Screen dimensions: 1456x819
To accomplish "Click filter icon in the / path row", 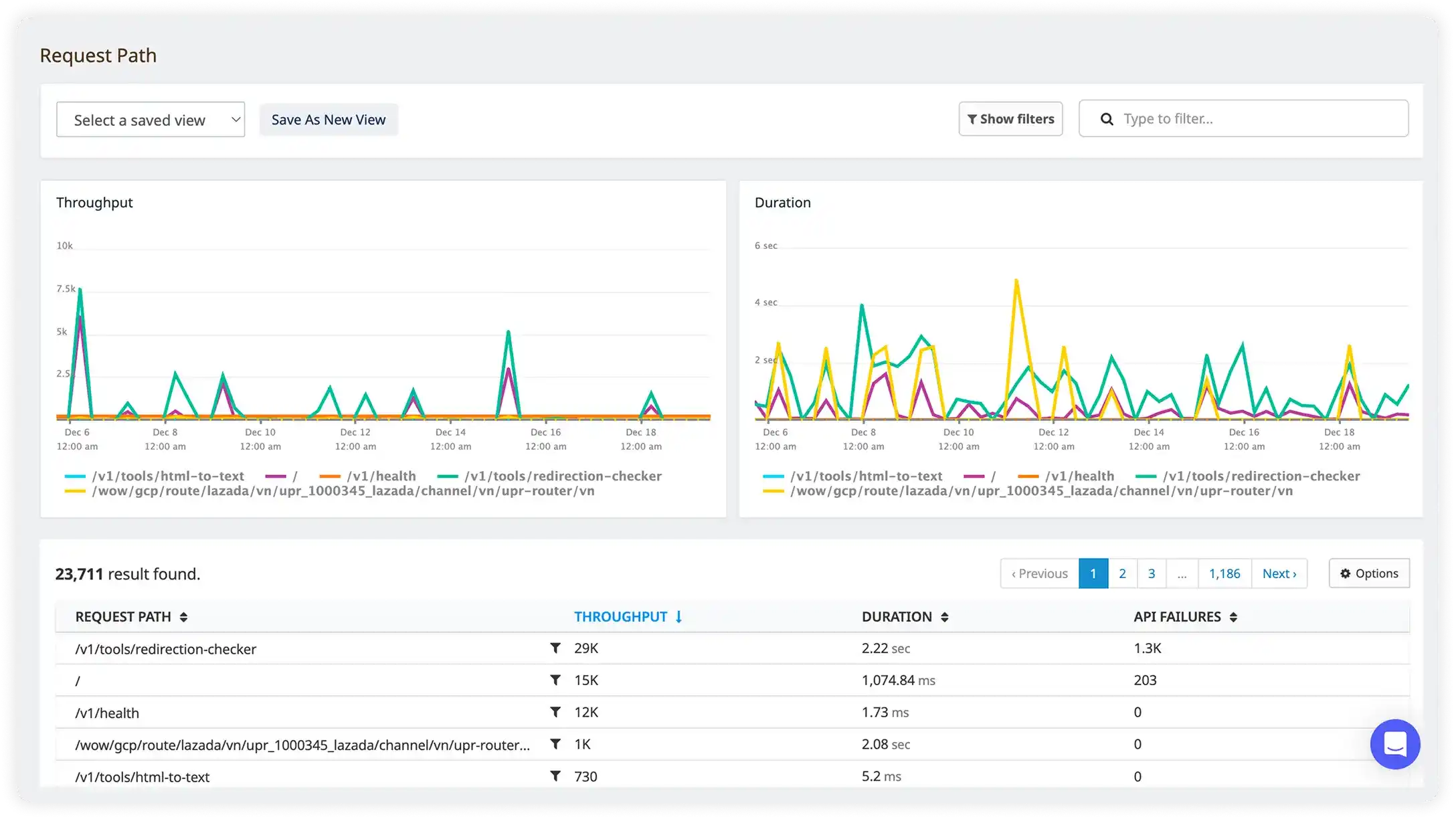I will 555,680.
